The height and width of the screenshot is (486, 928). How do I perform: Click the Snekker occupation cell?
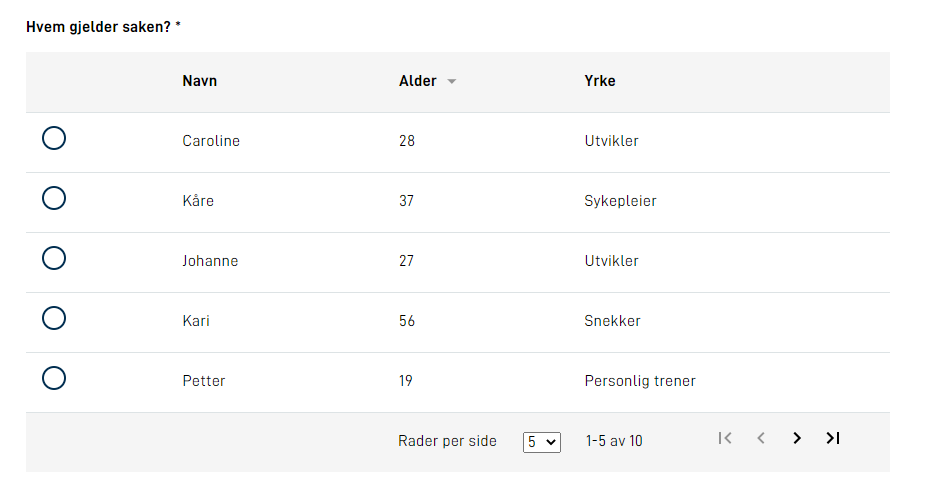click(612, 321)
